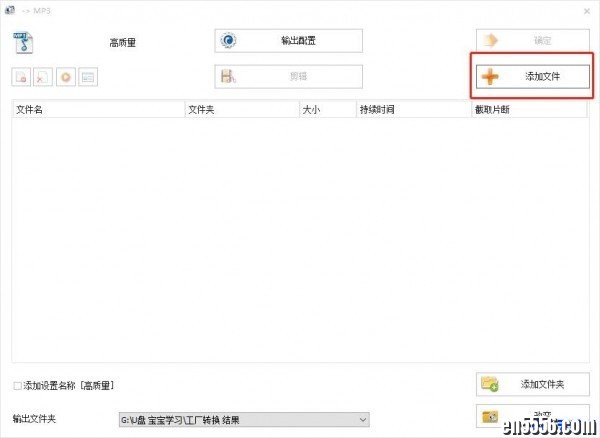Viewport: 600px width, 438px height.
Task: Click the folder icon button below 添加文件夹
Action: point(533,417)
